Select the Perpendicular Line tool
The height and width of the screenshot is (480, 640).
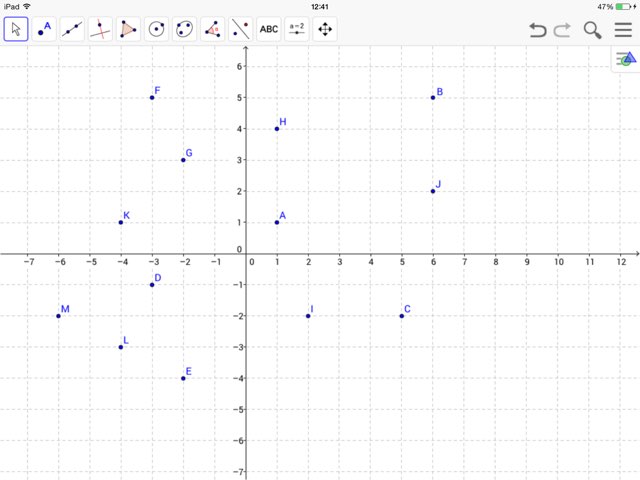click(100, 29)
